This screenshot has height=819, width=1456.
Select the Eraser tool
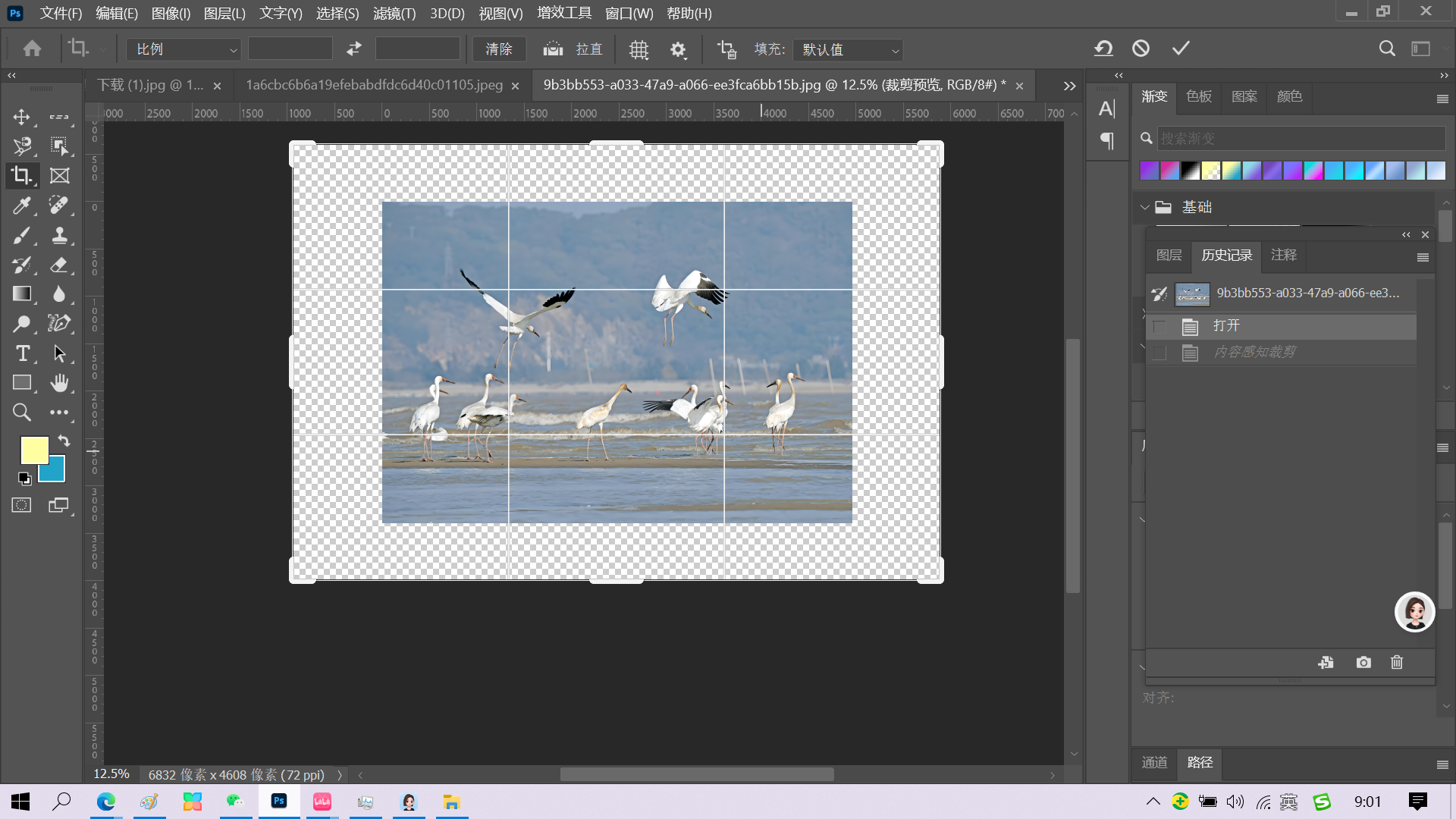(59, 265)
